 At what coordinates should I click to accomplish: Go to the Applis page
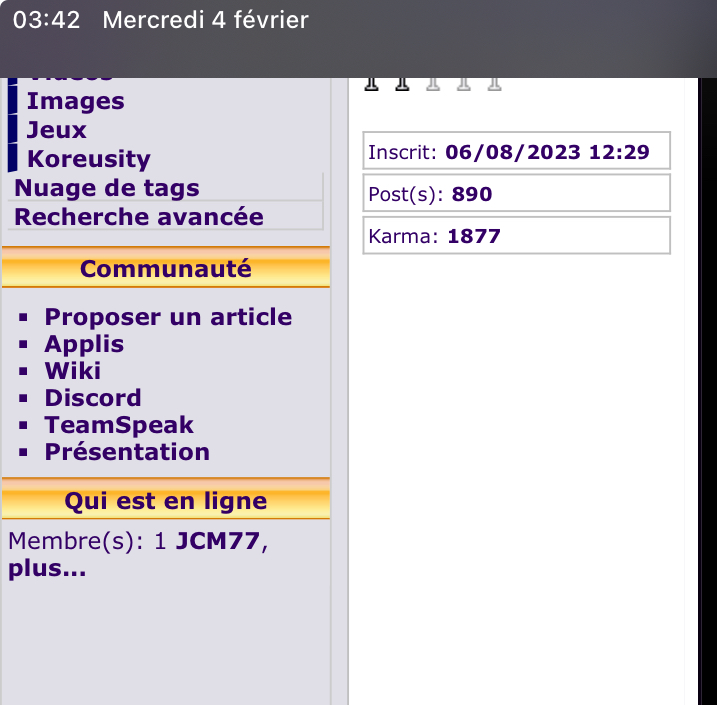(x=84, y=344)
